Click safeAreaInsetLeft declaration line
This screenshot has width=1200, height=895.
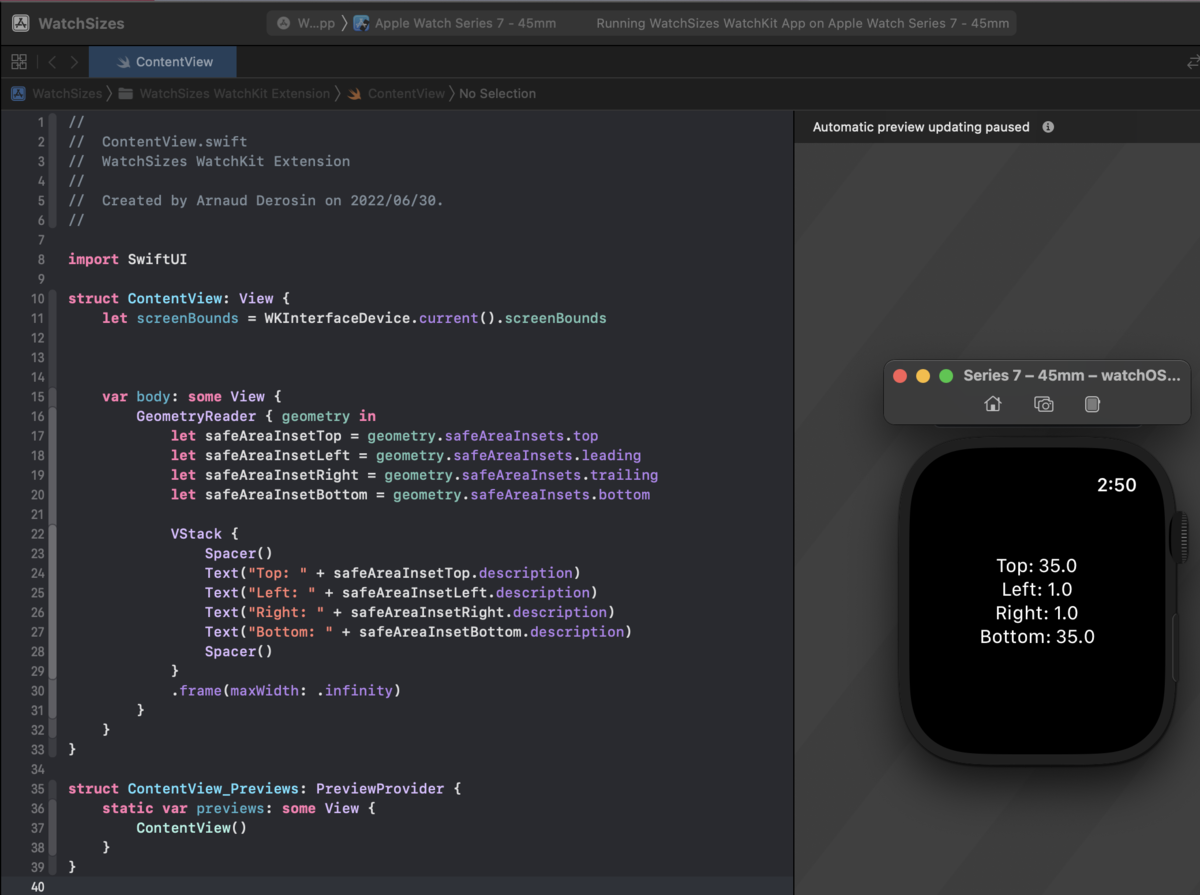405,455
